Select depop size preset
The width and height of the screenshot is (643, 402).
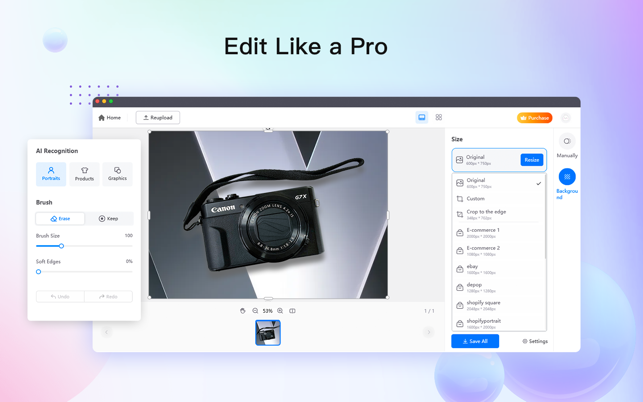[x=499, y=287]
